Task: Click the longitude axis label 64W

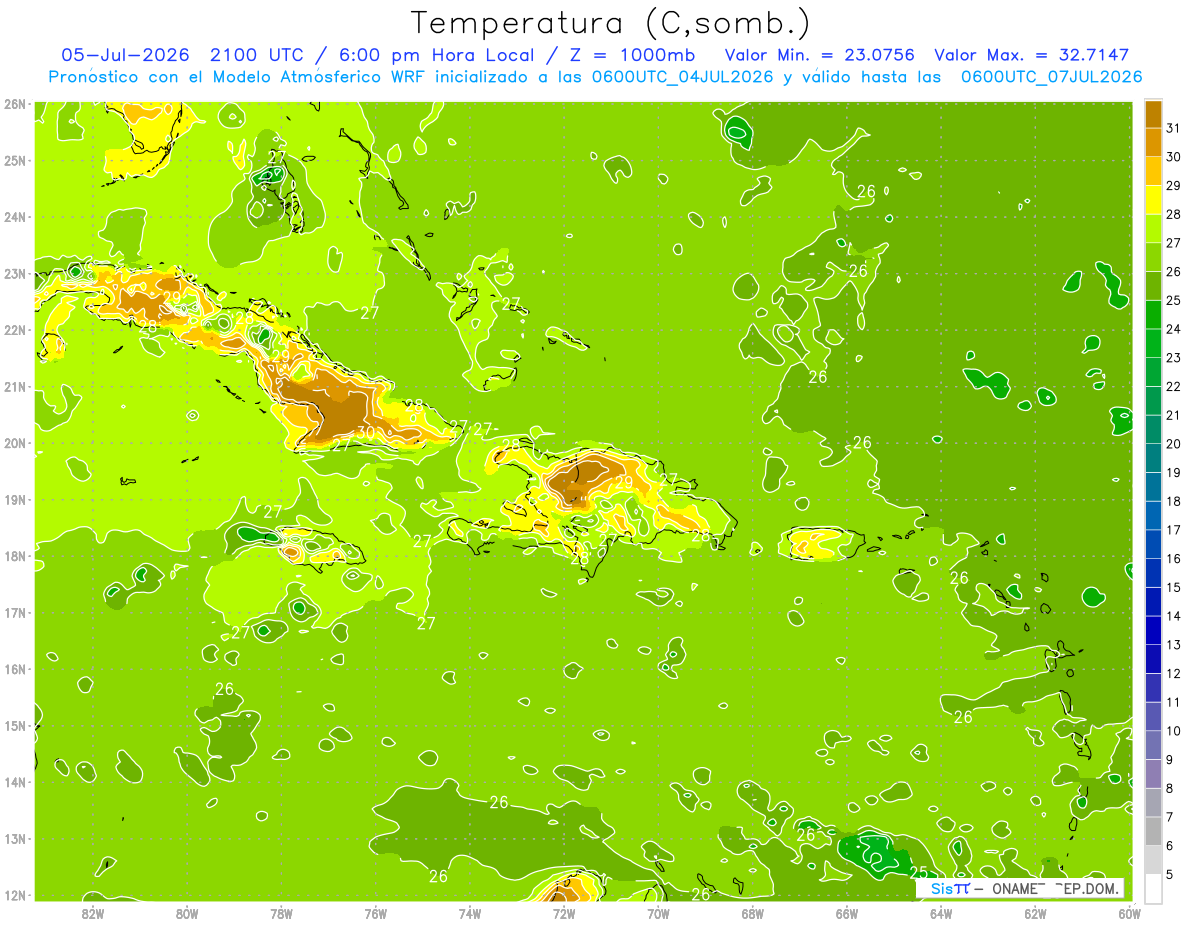Action: (x=941, y=913)
